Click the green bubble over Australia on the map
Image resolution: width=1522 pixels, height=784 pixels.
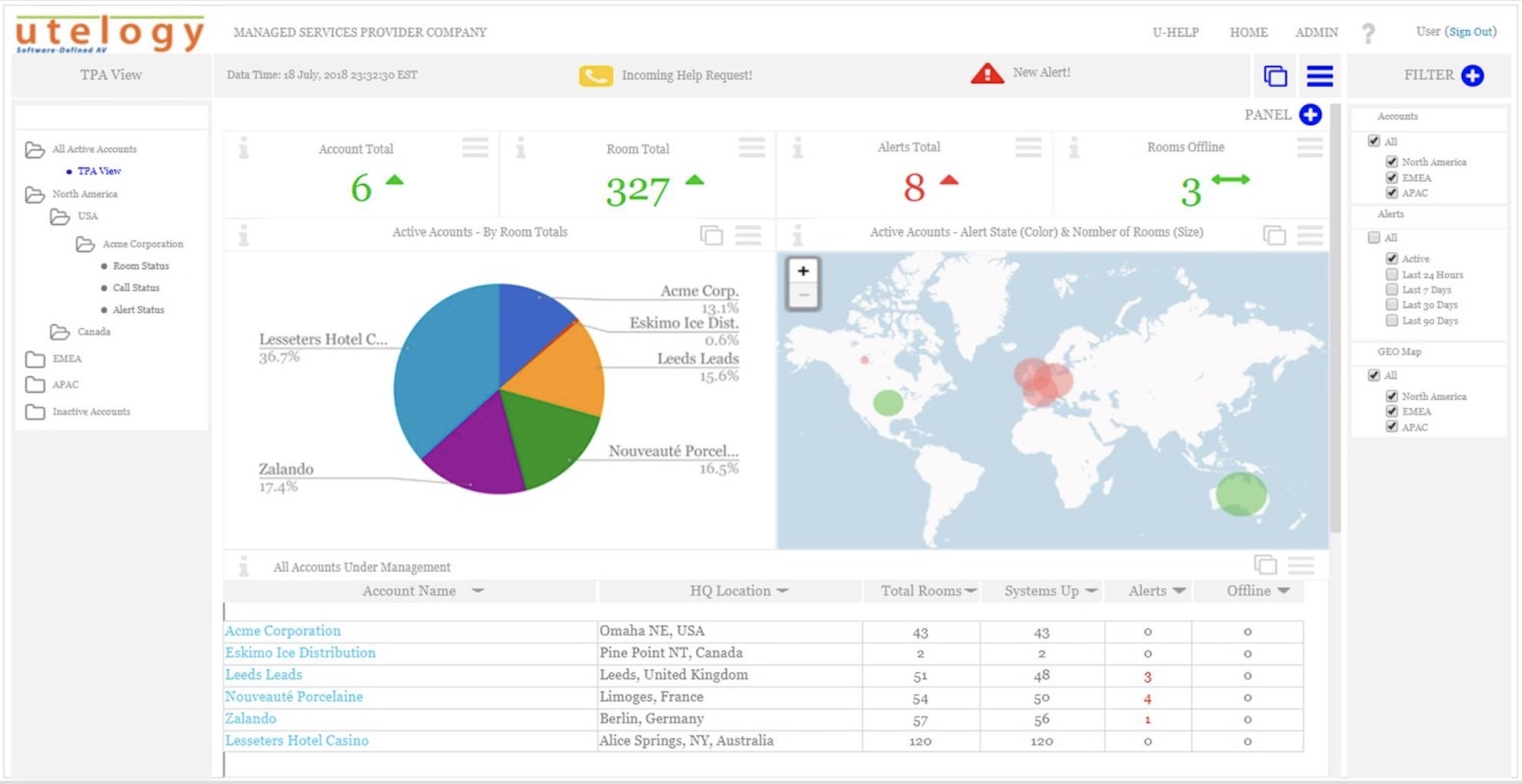click(x=1240, y=494)
